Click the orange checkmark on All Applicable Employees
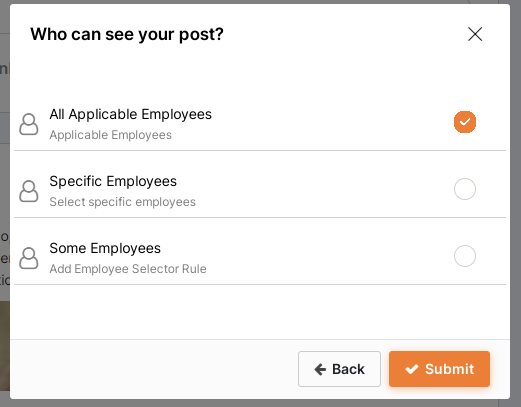The image size is (521, 407). click(465, 122)
